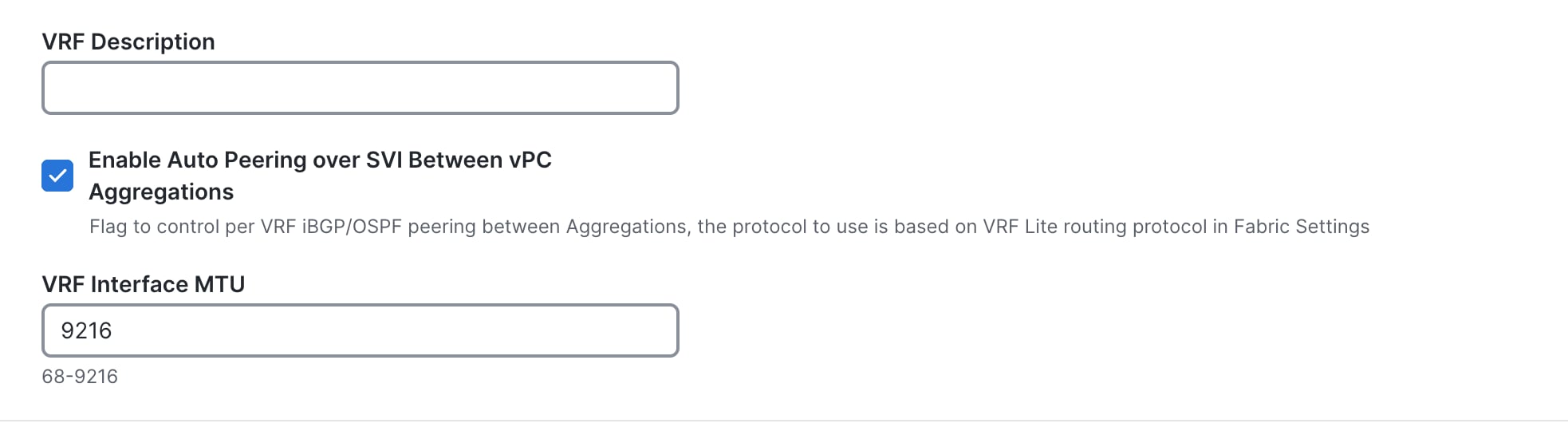Click the VRF Description label

128,42
